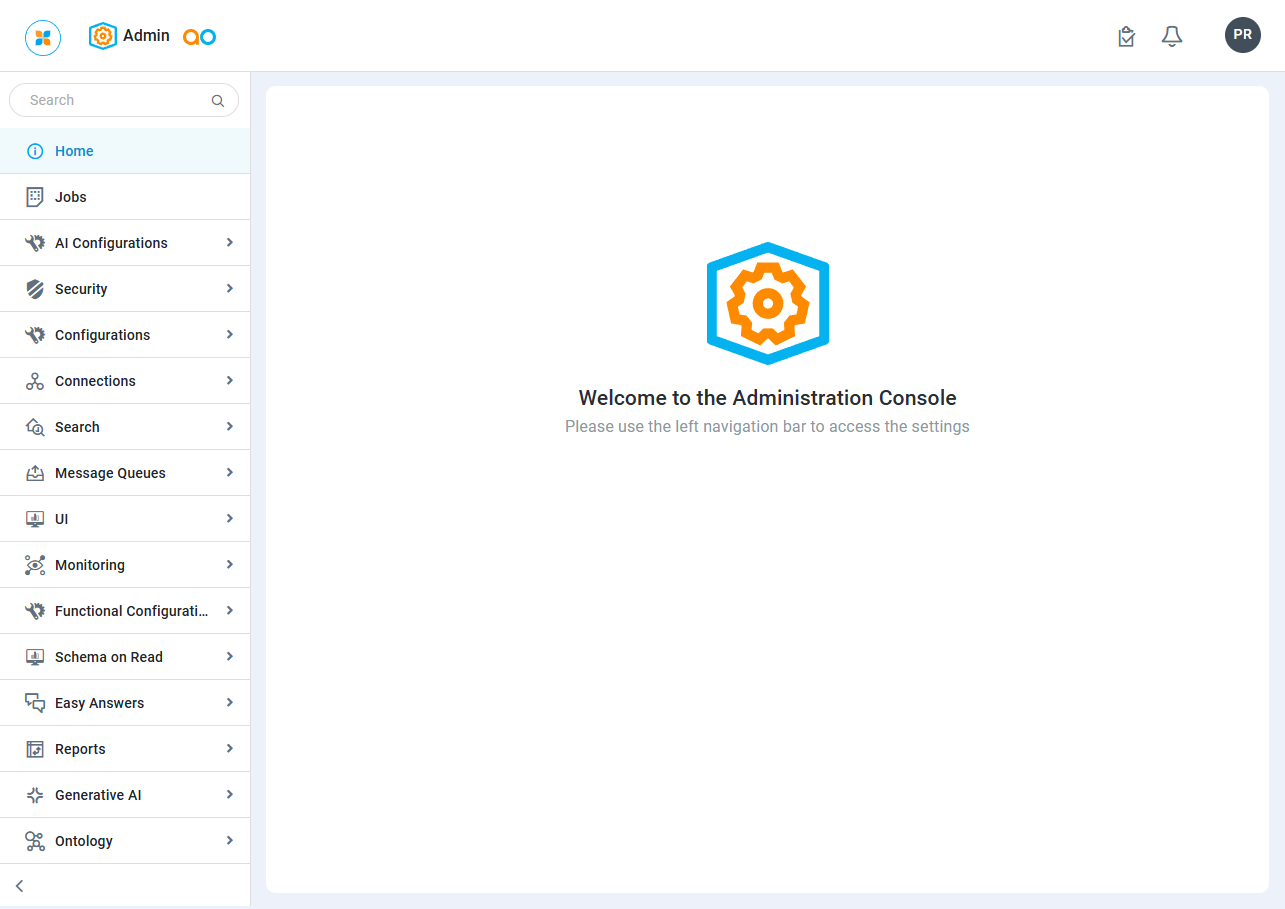Viewport: 1285px width, 909px height.
Task: Expand the Message Queues chevron
Action: point(230,473)
